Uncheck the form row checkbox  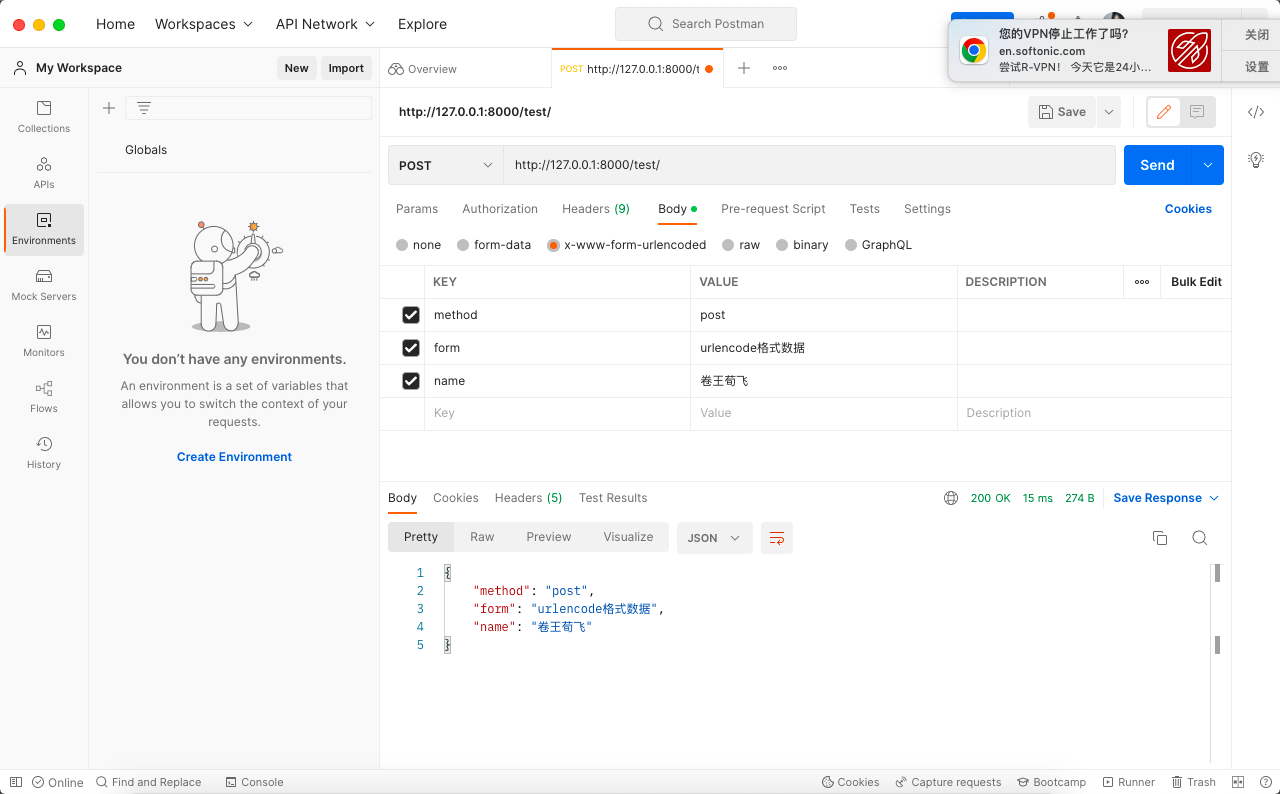coord(411,348)
